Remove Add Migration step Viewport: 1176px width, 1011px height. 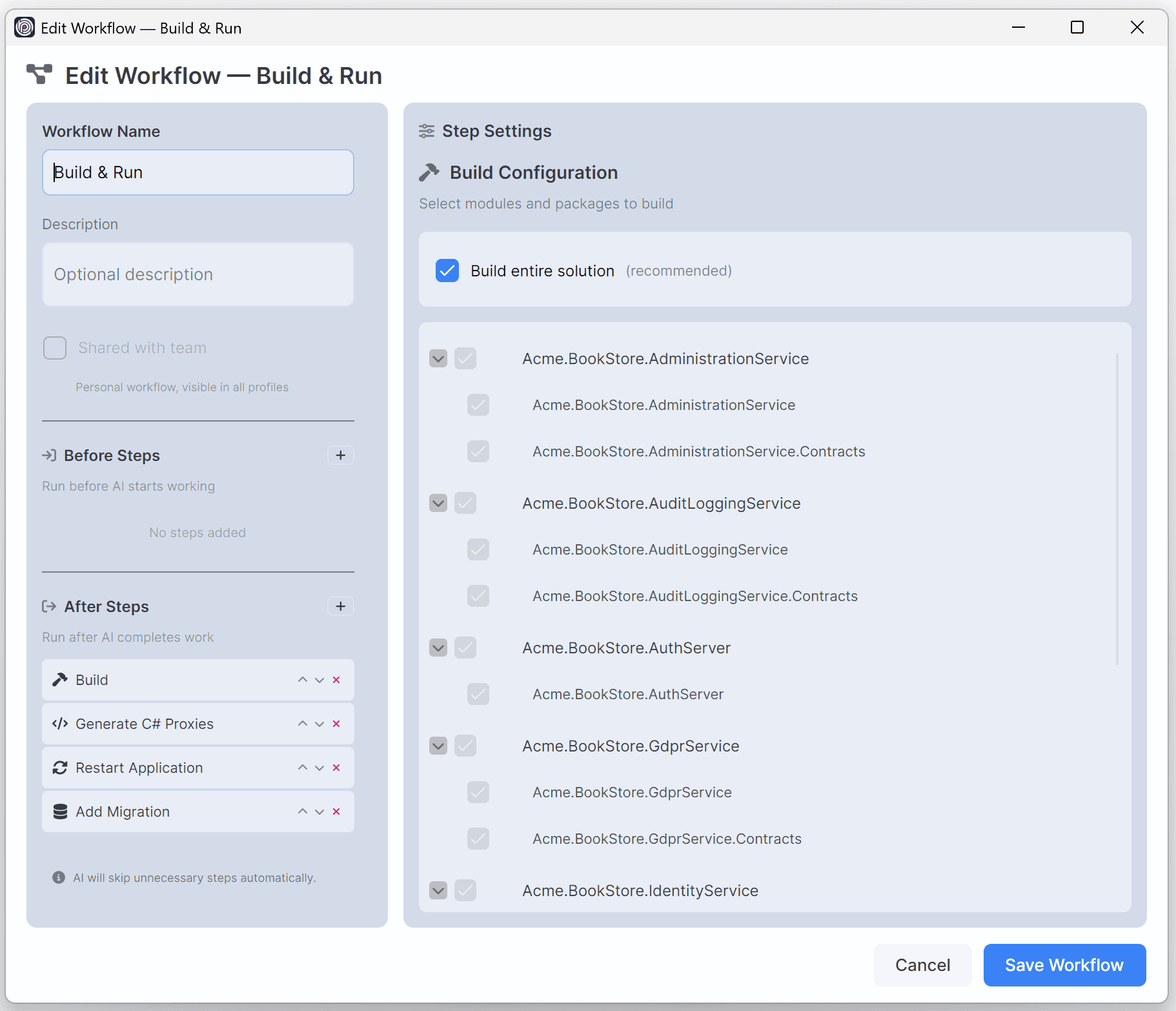click(x=336, y=812)
